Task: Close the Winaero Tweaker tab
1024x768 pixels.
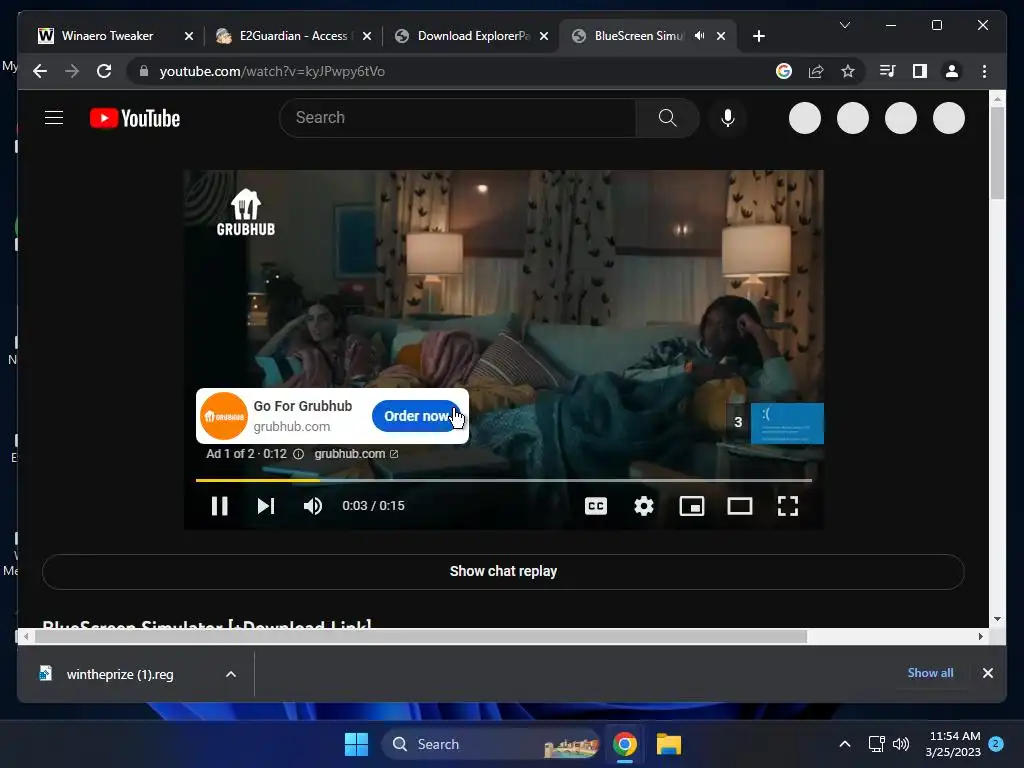Action: [x=189, y=36]
